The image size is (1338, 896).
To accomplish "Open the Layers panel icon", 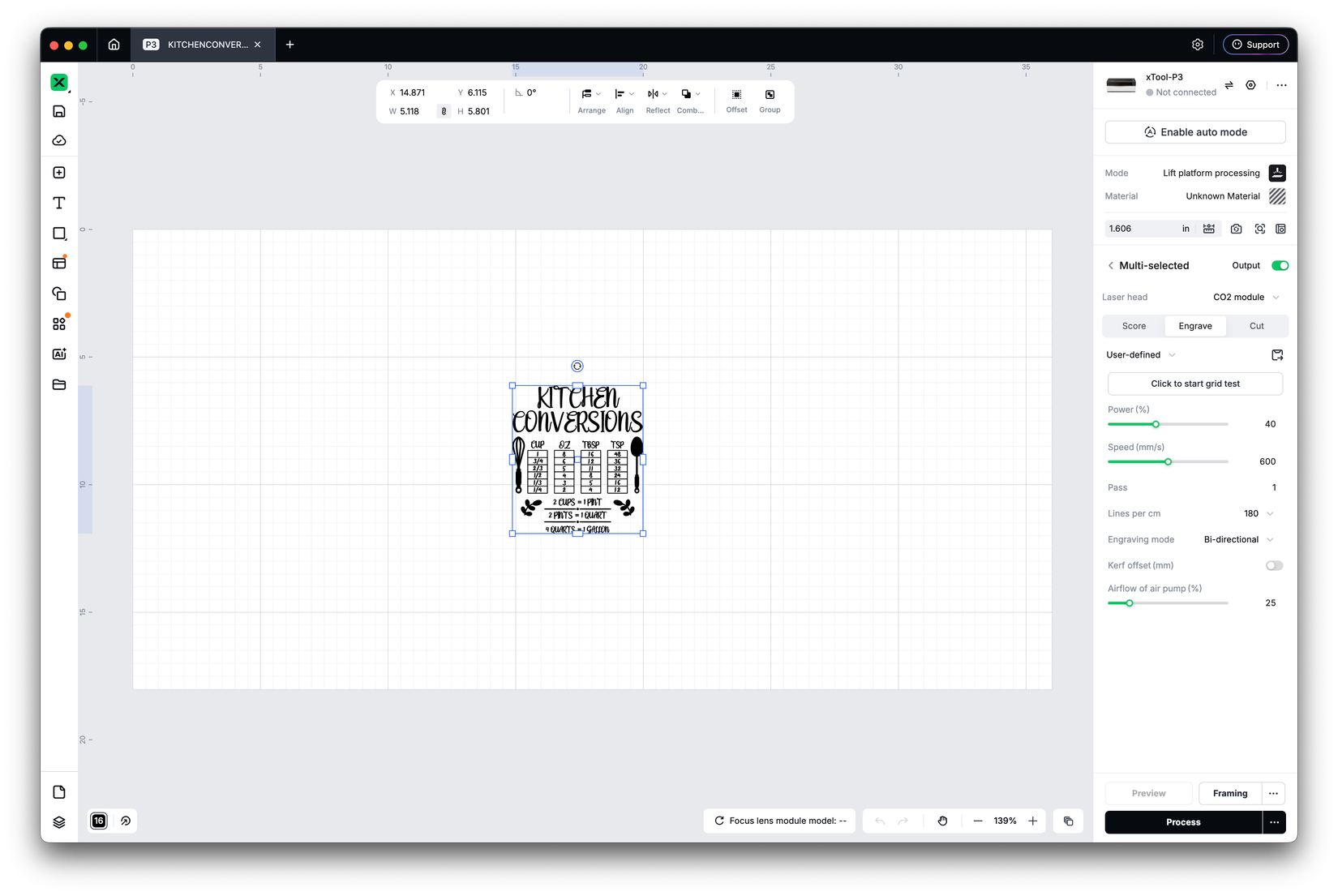I will pyautogui.click(x=59, y=822).
